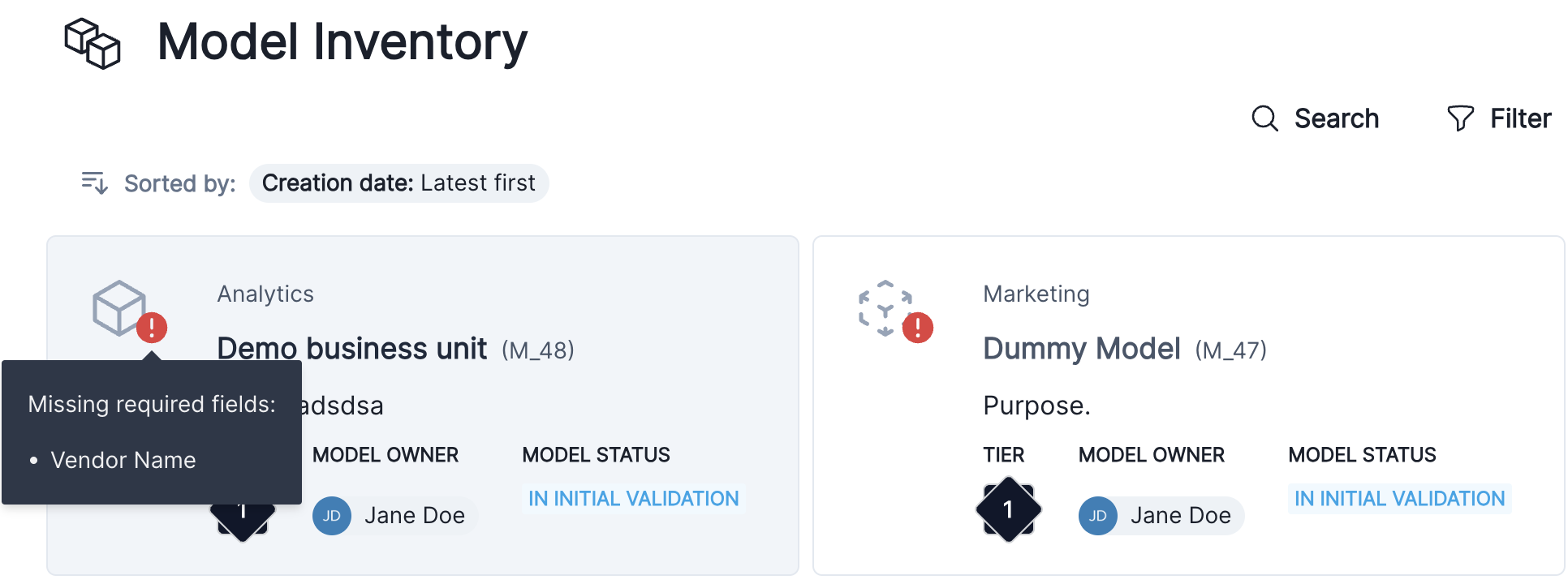Viewport: 1568px width, 584px height.
Task: Click the red alert badge on Demo business unit
Action: (153, 327)
